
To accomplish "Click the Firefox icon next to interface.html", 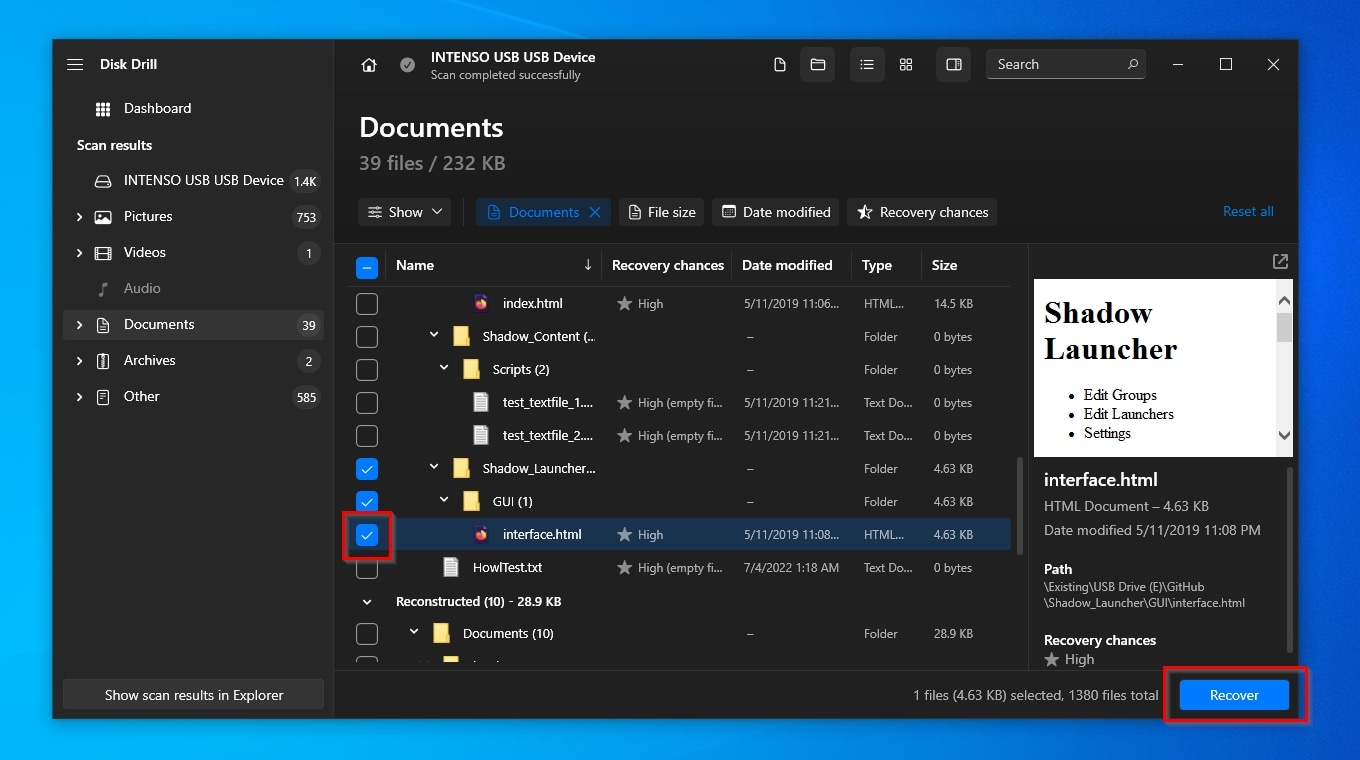I will [481, 534].
